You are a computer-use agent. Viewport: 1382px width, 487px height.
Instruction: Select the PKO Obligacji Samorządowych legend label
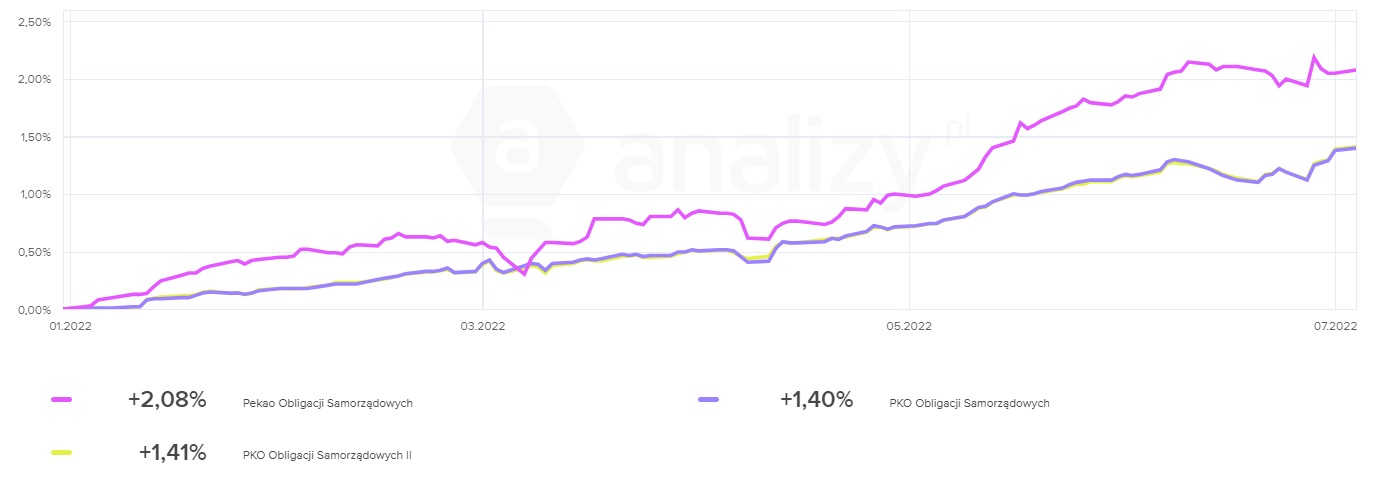point(968,403)
